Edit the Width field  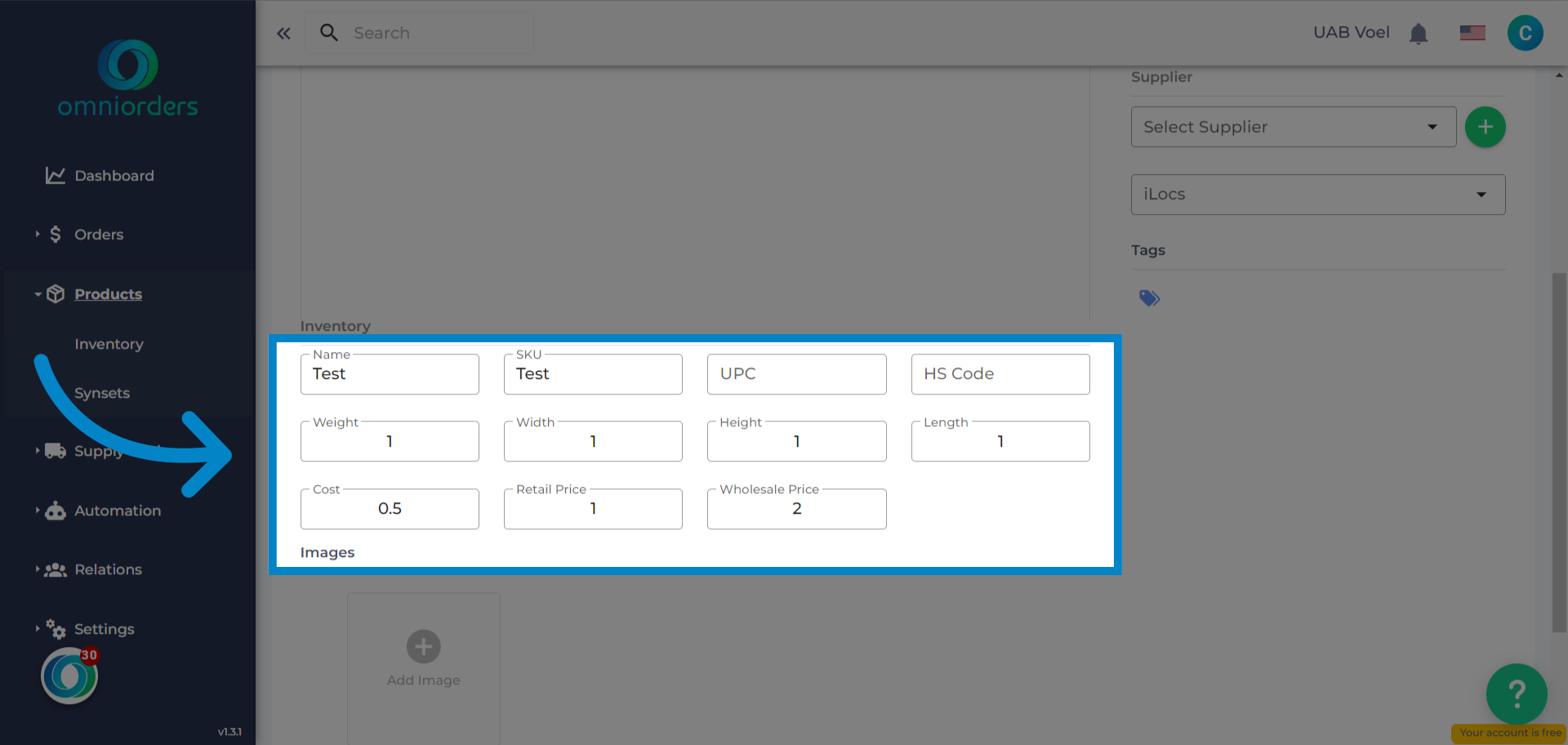[x=593, y=441]
